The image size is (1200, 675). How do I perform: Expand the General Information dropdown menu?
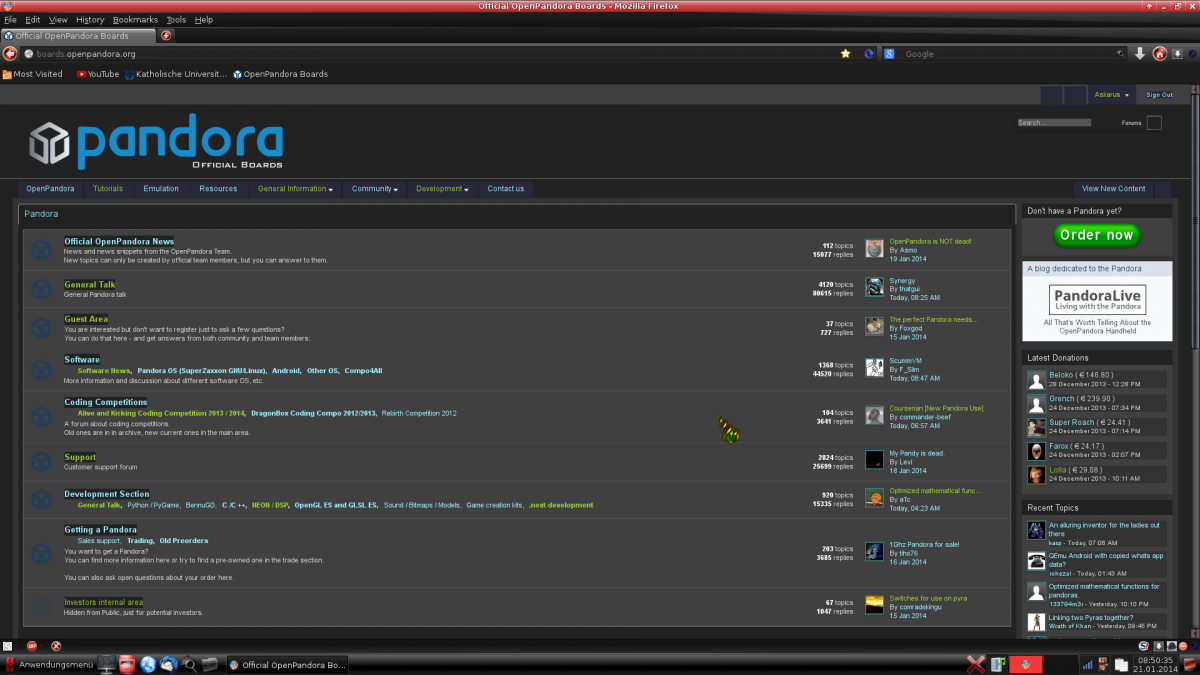(295, 188)
